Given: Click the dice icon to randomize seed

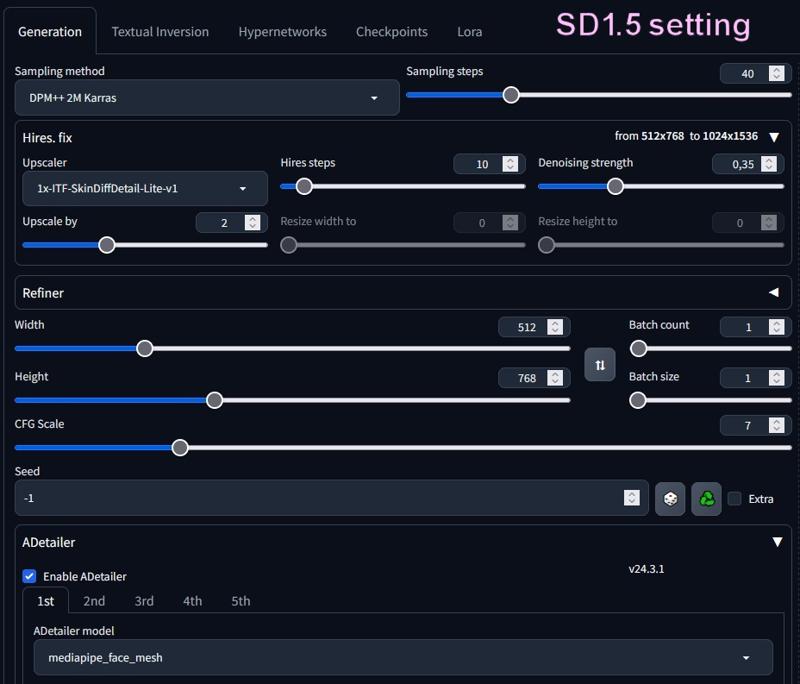Looking at the screenshot, I should (x=670, y=498).
